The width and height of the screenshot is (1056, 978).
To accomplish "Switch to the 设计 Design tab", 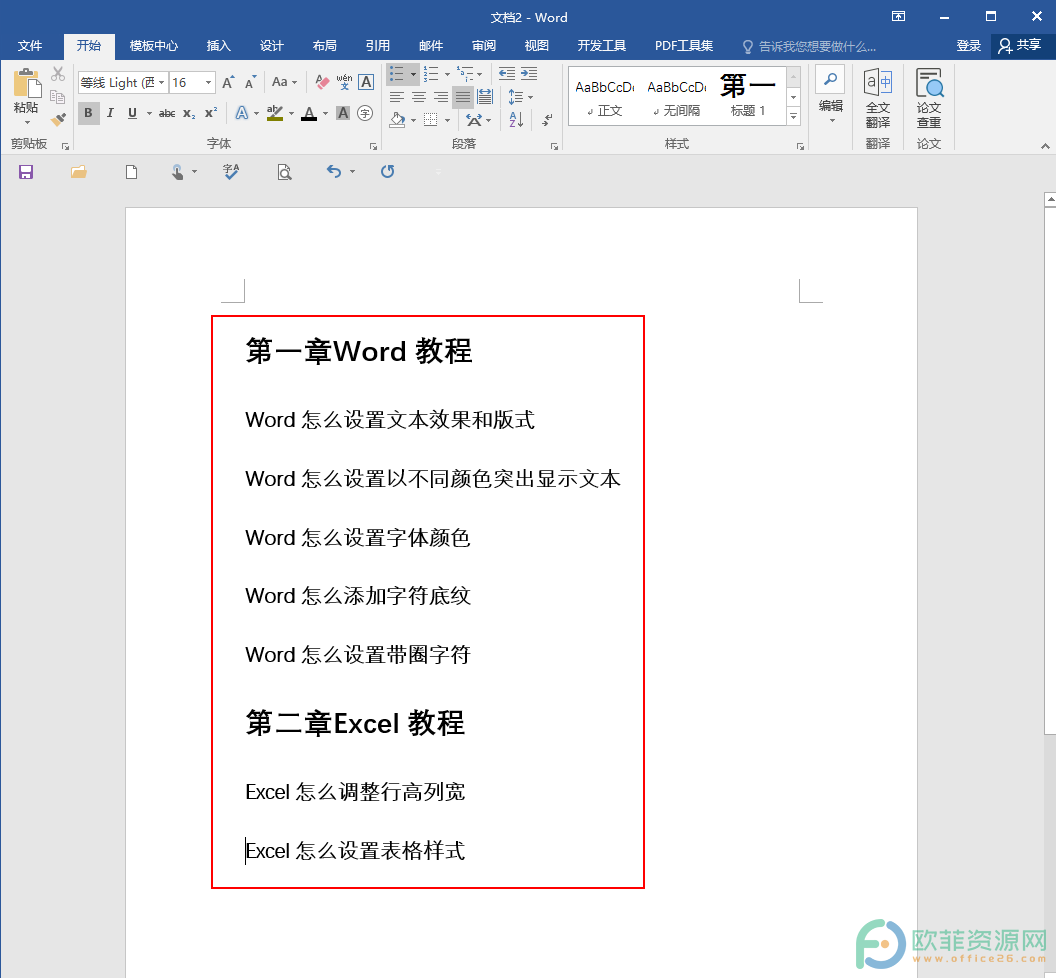I will (271, 46).
